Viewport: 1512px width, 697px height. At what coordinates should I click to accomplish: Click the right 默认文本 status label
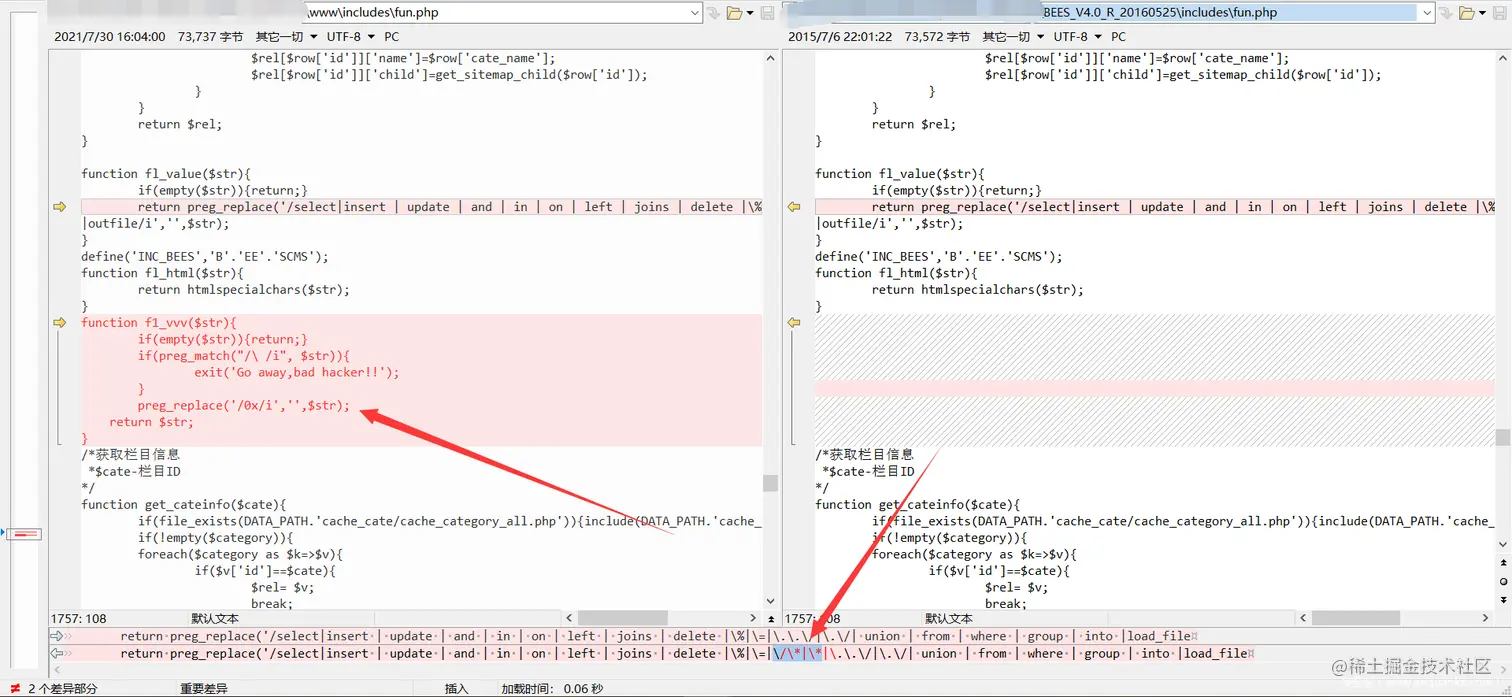click(950, 619)
